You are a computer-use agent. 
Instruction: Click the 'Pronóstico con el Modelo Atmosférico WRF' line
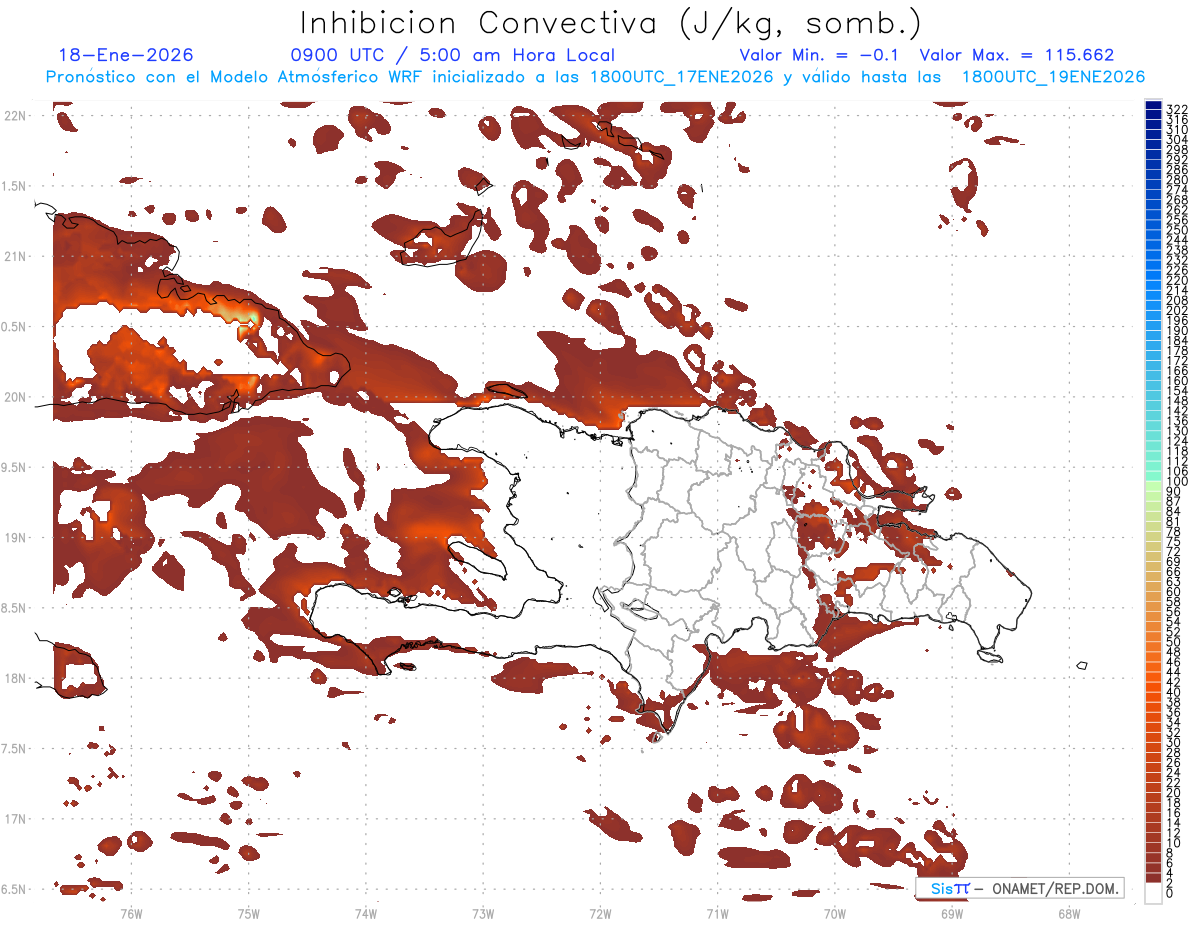click(x=595, y=77)
